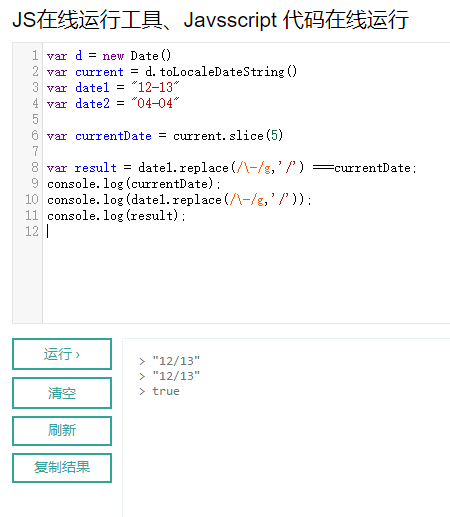Click the toLocaleDateString call on line 2
The width and height of the screenshot is (450, 517).
tap(228, 72)
